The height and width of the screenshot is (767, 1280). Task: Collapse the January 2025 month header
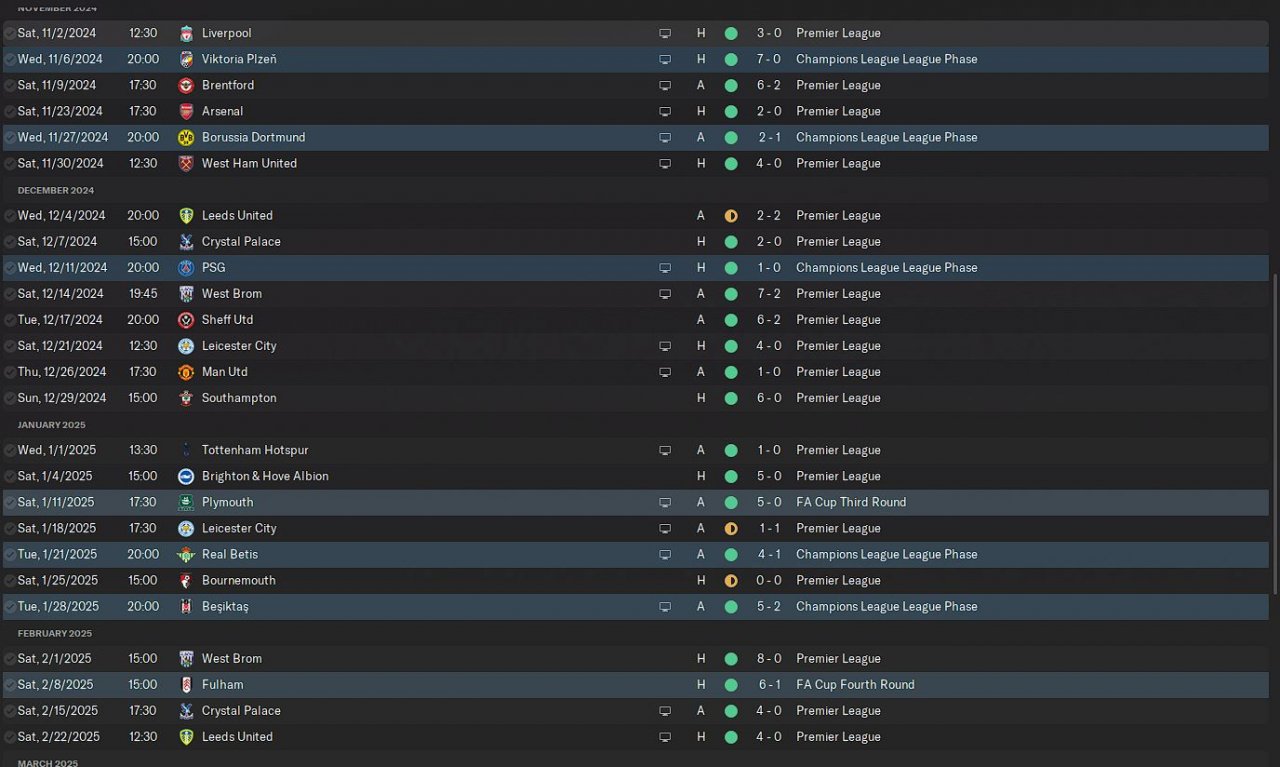tap(52, 425)
